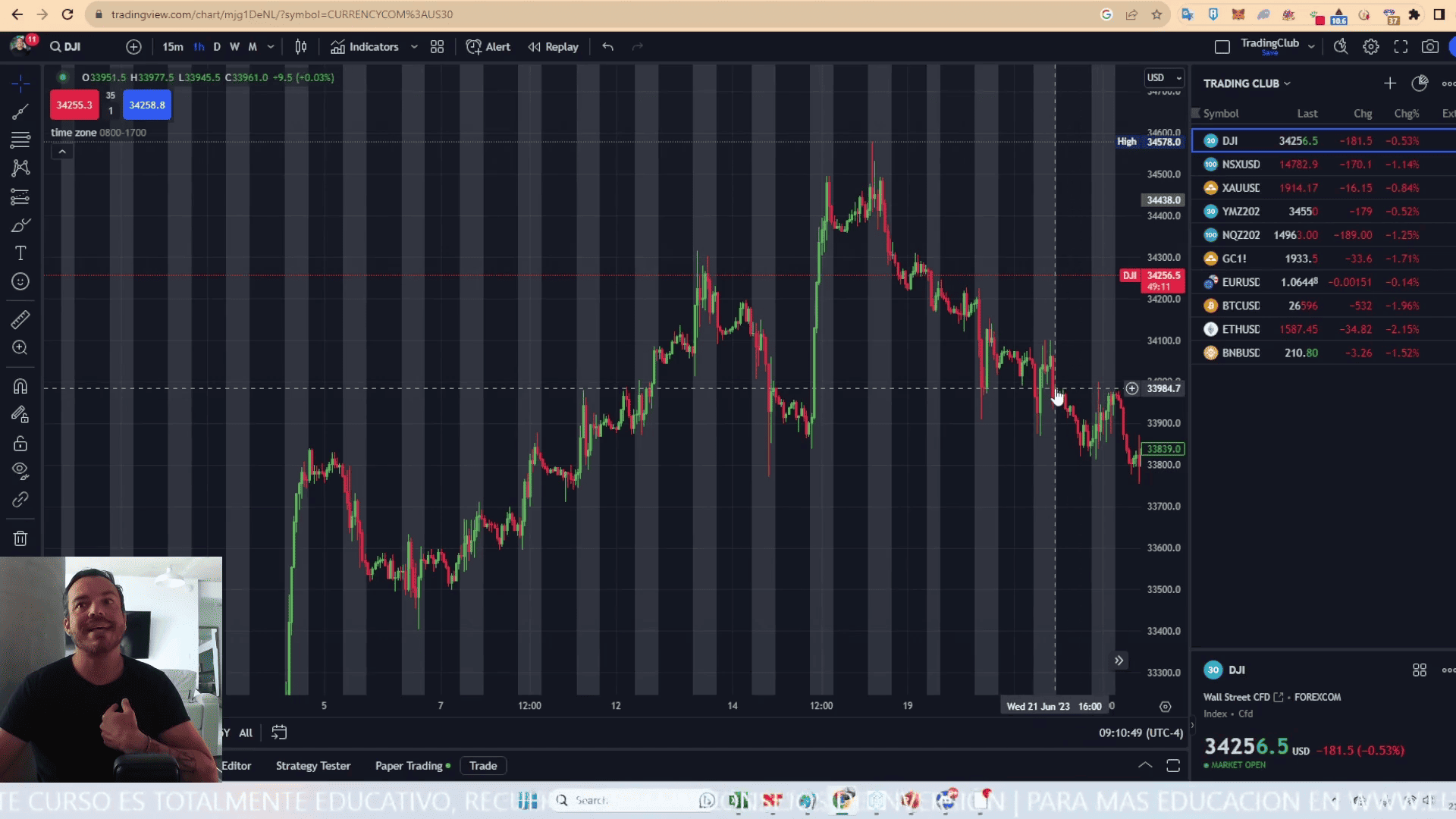Open the Indicators dialog
The width and height of the screenshot is (1456, 819).
pyautogui.click(x=365, y=47)
